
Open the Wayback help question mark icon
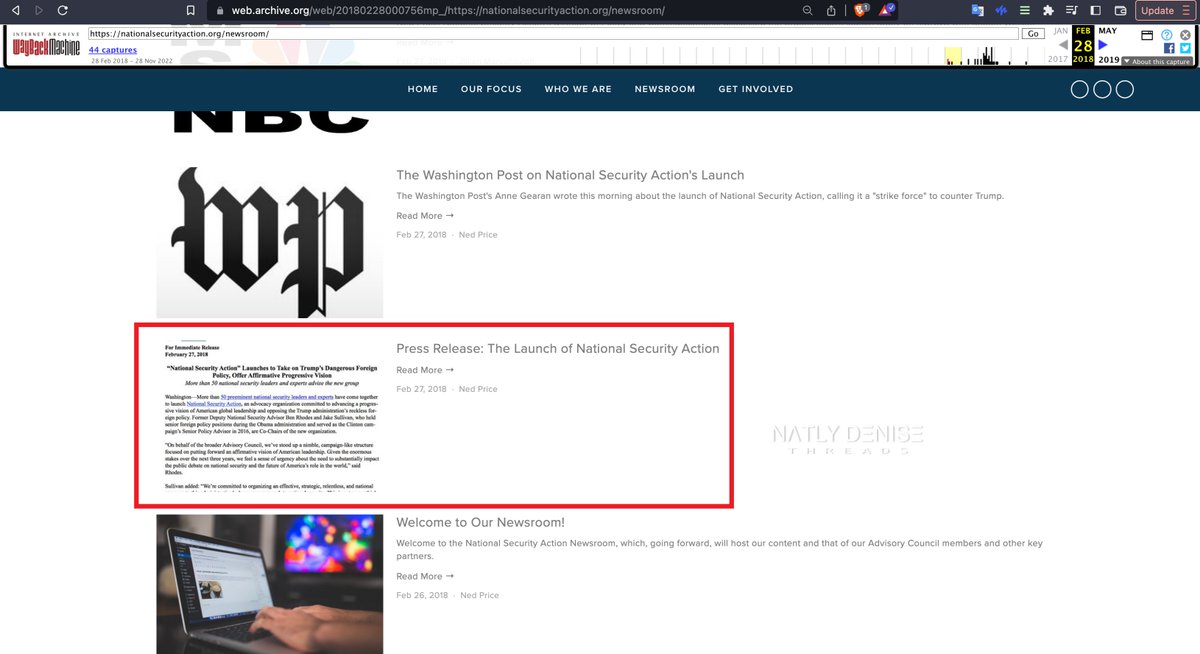coord(1166,34)
